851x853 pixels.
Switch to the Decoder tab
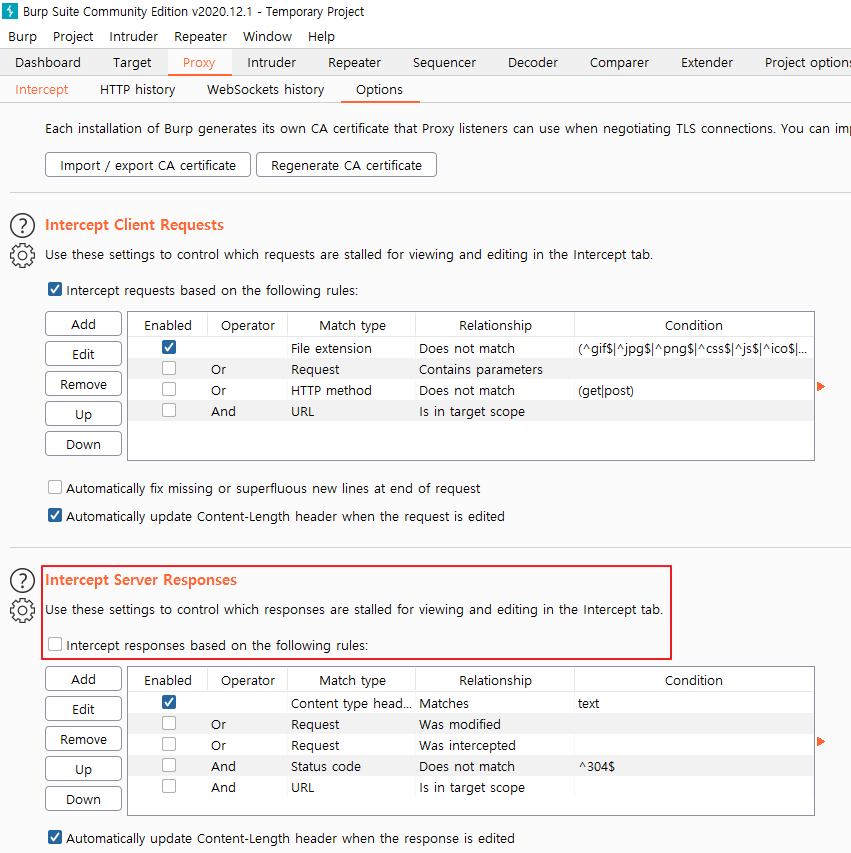(533, 63)
